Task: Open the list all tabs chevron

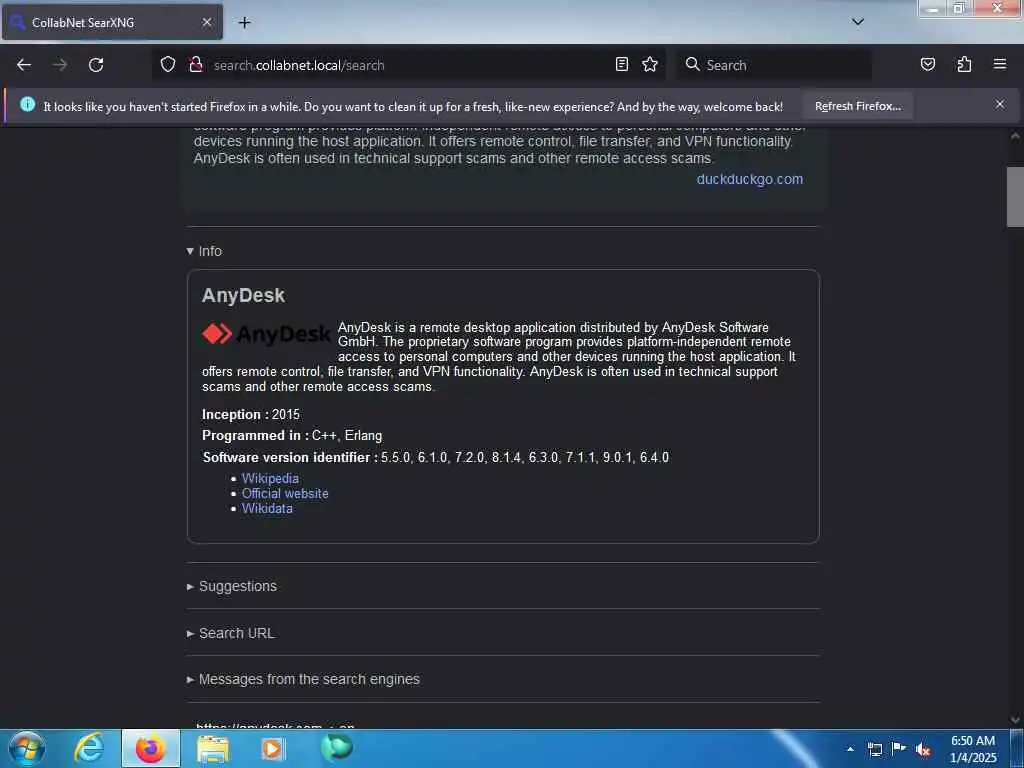Action: point(858,22)
